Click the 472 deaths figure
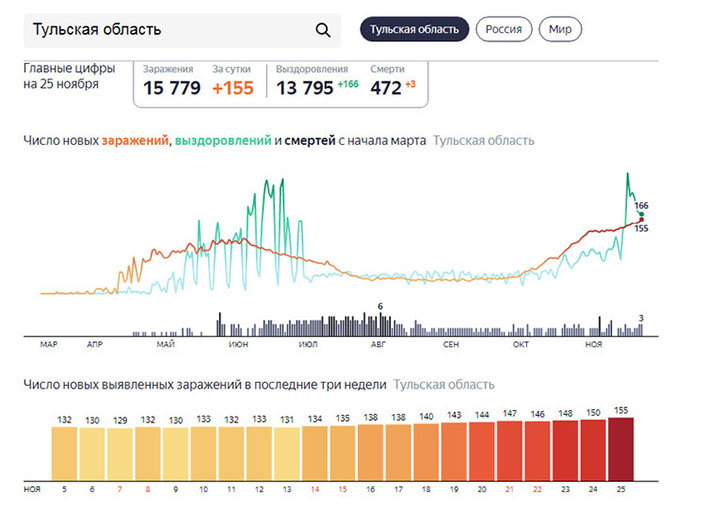Viewport: 720px width, 507px height. click(x=385, y=88)
